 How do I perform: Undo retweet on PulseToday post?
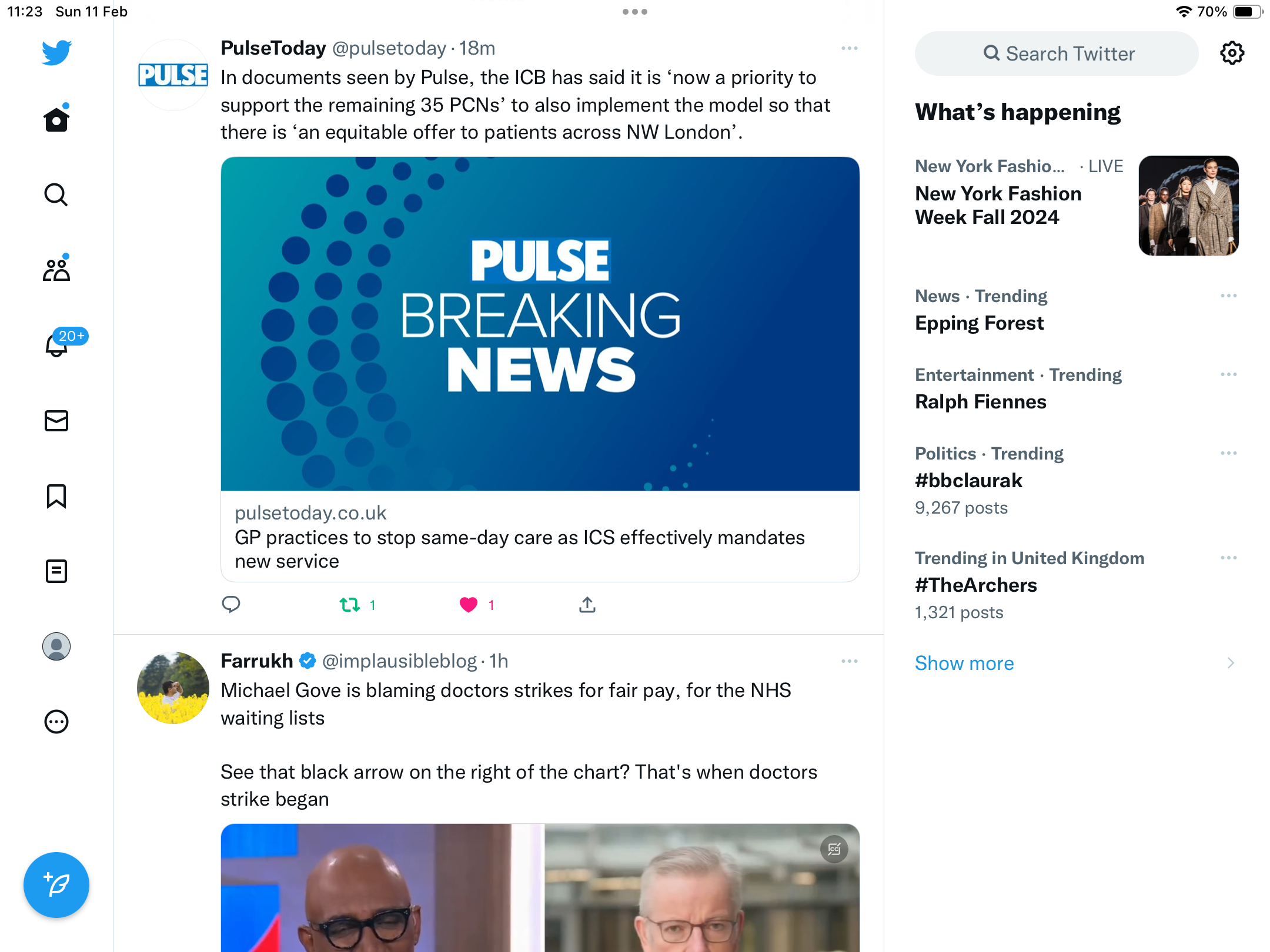(350, 605)
